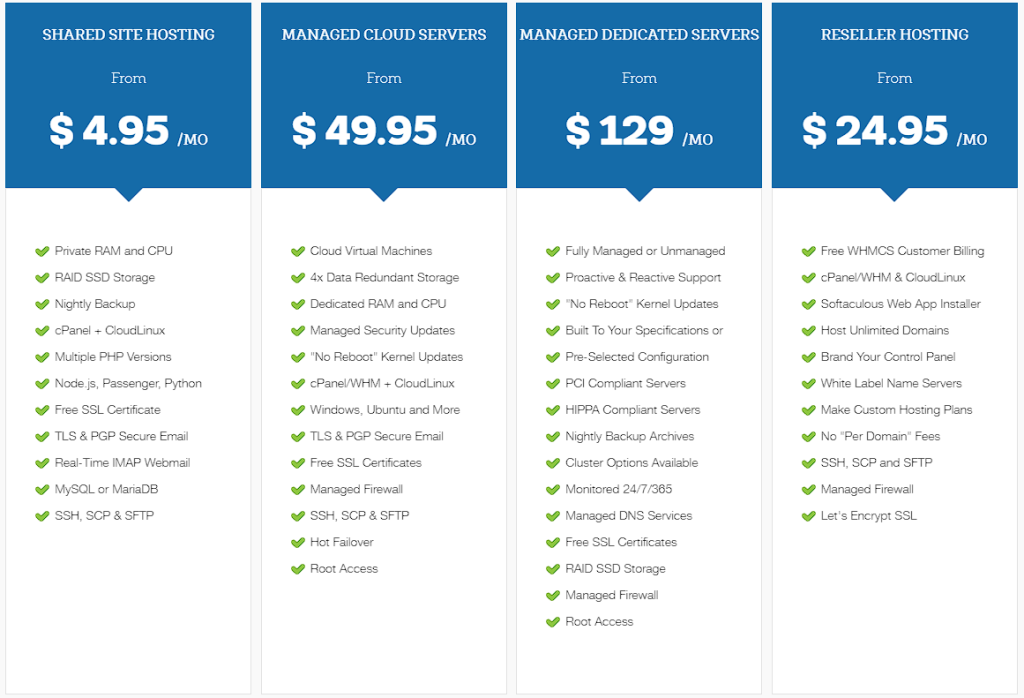Click the $ 4.95 /MO price
1024x698 pixels.
pos(128,131)
